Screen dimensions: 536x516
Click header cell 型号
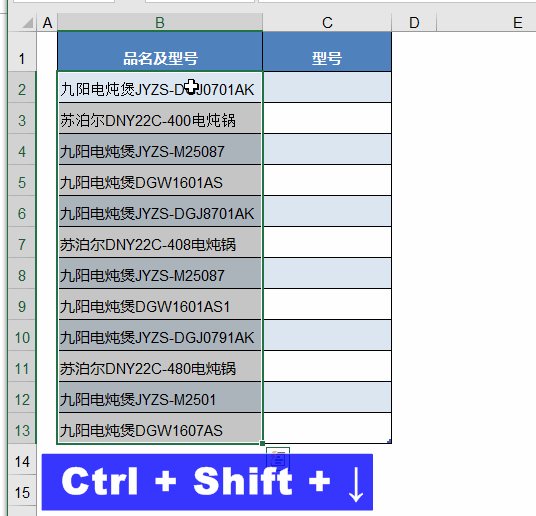pos(327,51)
